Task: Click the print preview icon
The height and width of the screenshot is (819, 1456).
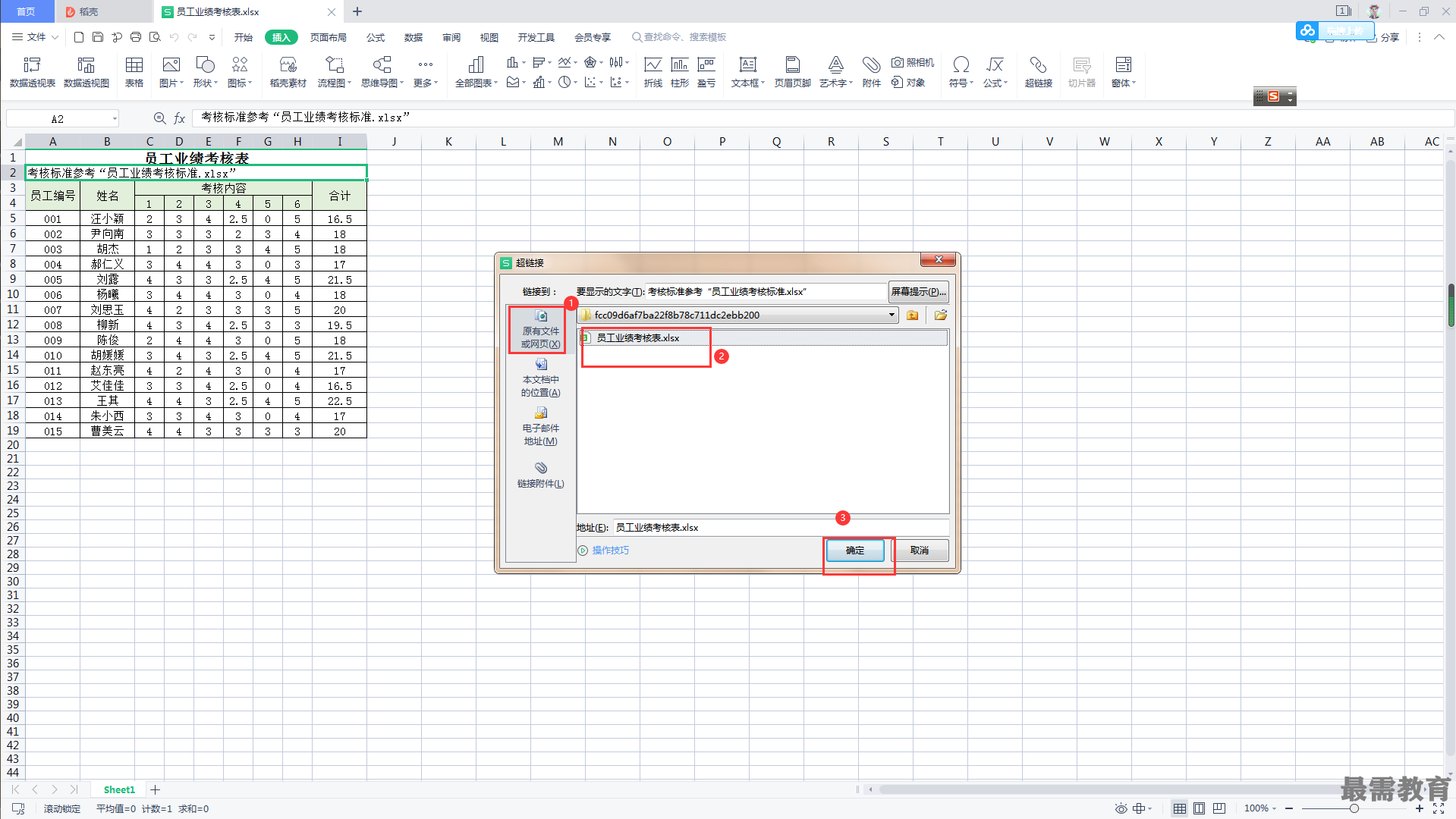Action: point(155,37)
